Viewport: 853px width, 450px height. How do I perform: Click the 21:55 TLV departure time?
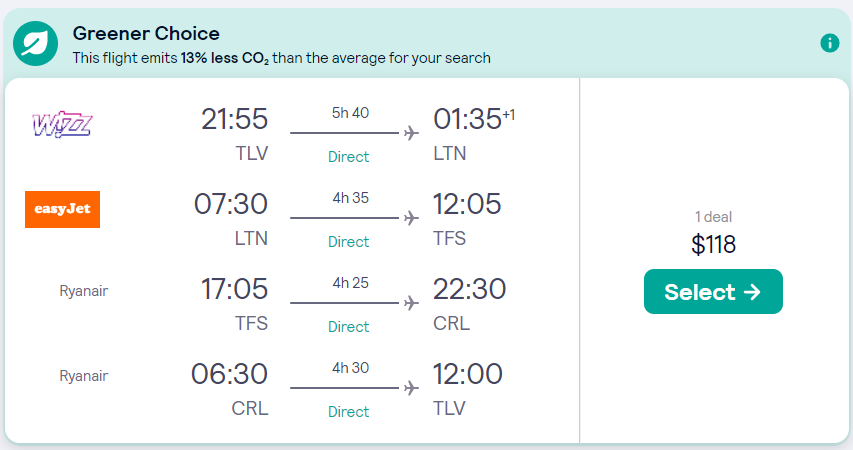pyautogui.click(x=234, y=119)
